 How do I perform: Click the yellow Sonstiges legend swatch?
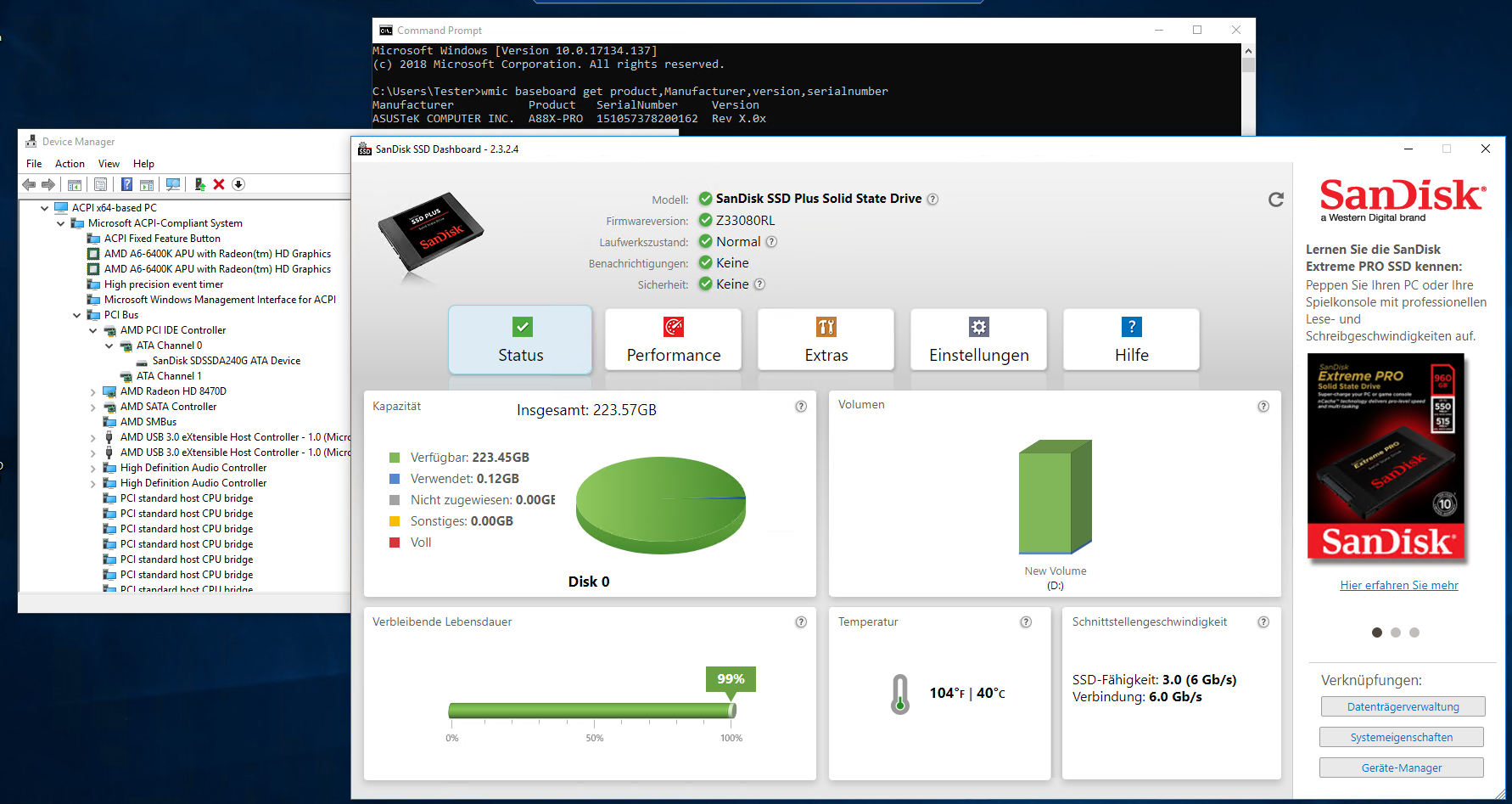pyautogui.click(x=395, y=521)
